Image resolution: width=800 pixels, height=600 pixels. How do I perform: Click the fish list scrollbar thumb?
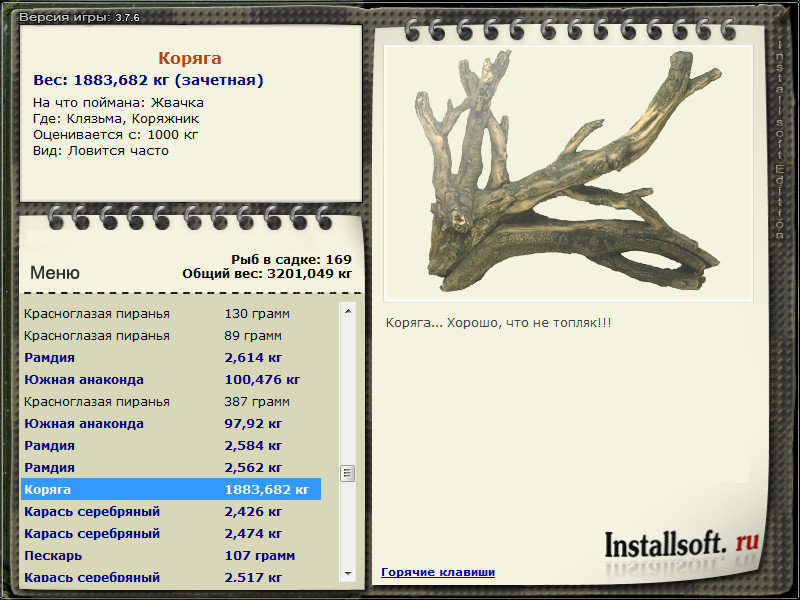pyautogui.click(x=347, y=473)
